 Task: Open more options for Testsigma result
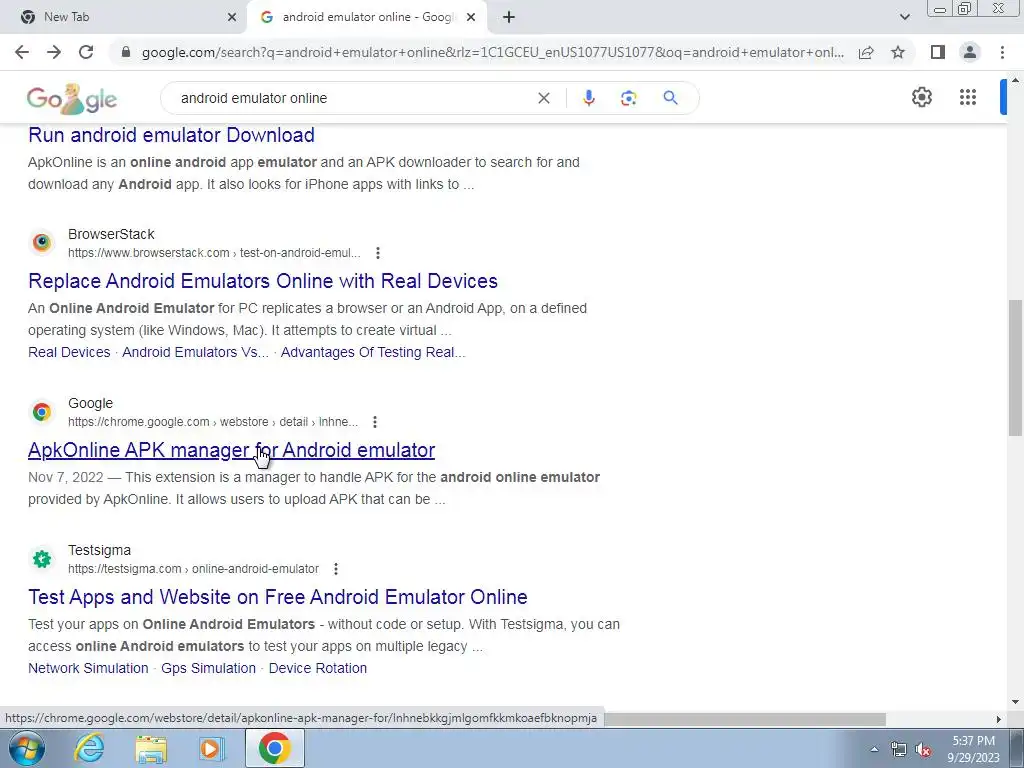336,569
